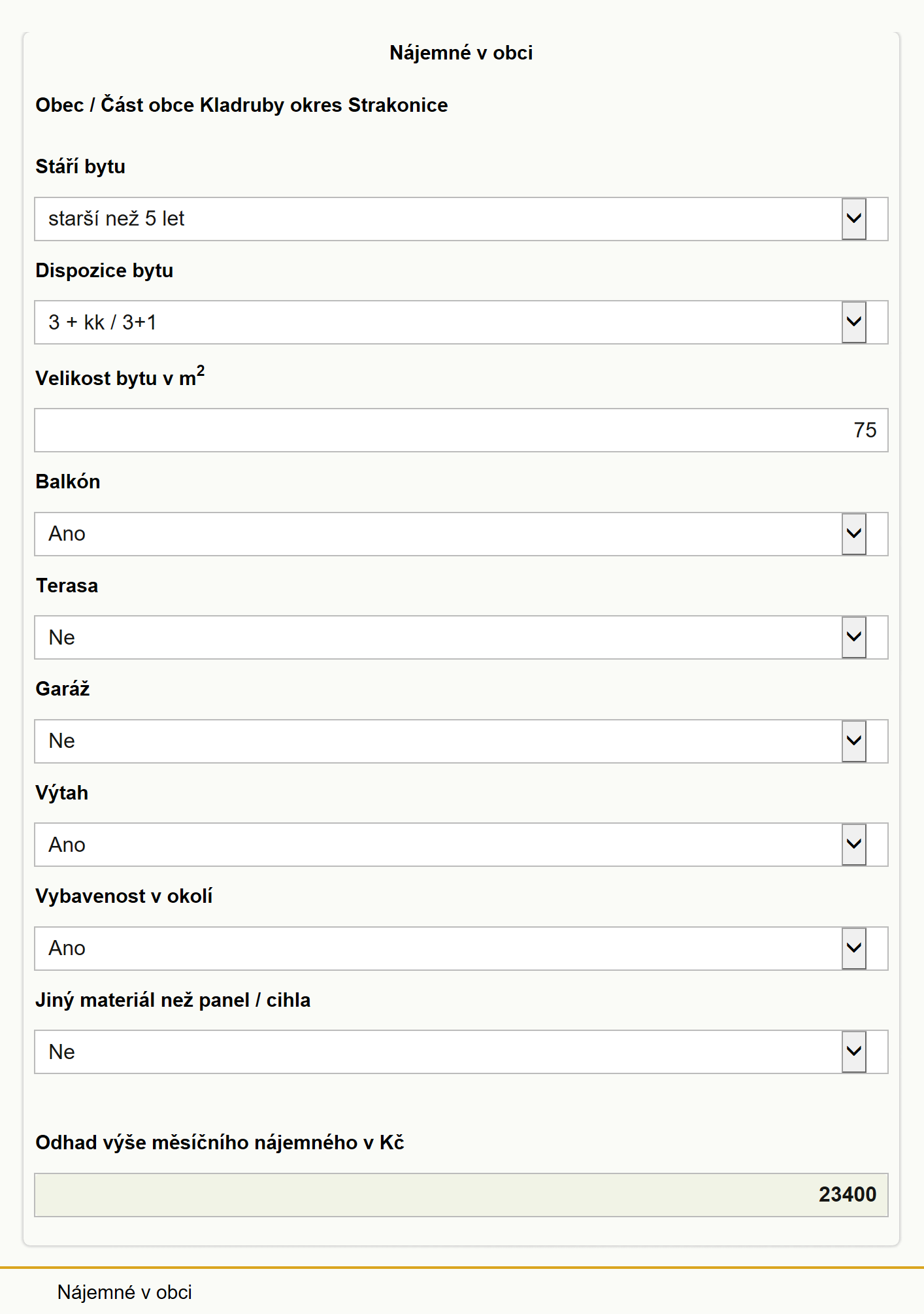This screenshot has height=1314, width=924.
Task: Select the bottom 'Nájemné v obci' tab
Action: tap(125, 1292)
